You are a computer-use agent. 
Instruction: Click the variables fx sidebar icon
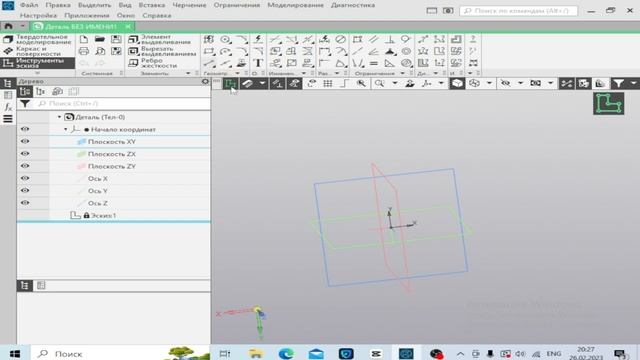tap(8, 107)
